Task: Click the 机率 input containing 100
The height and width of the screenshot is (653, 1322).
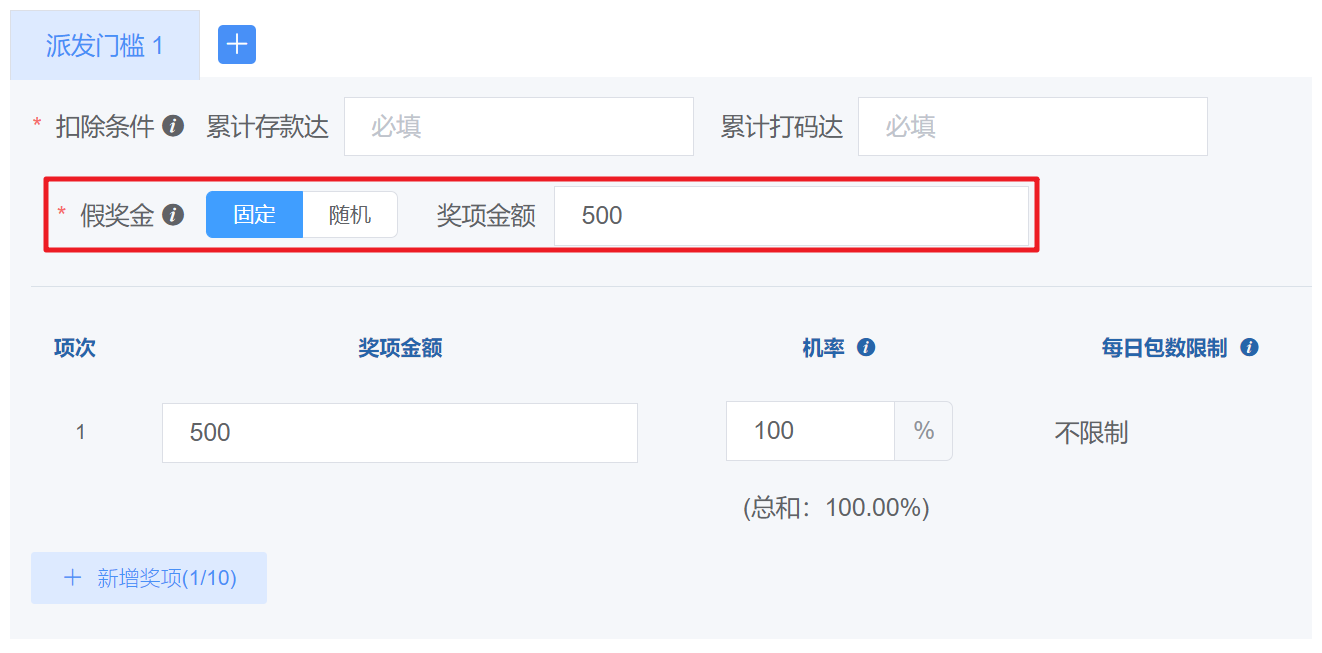Action: point(810,431)
